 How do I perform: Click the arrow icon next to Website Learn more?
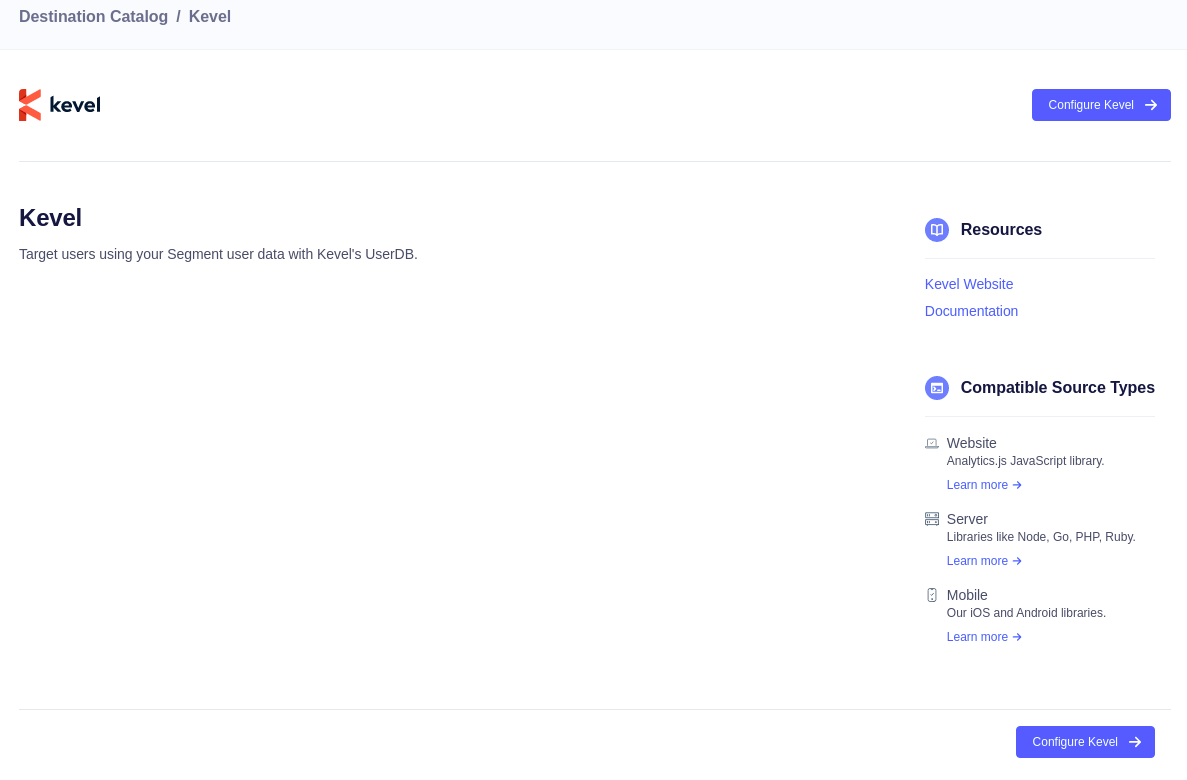[x=1016, y=485]
